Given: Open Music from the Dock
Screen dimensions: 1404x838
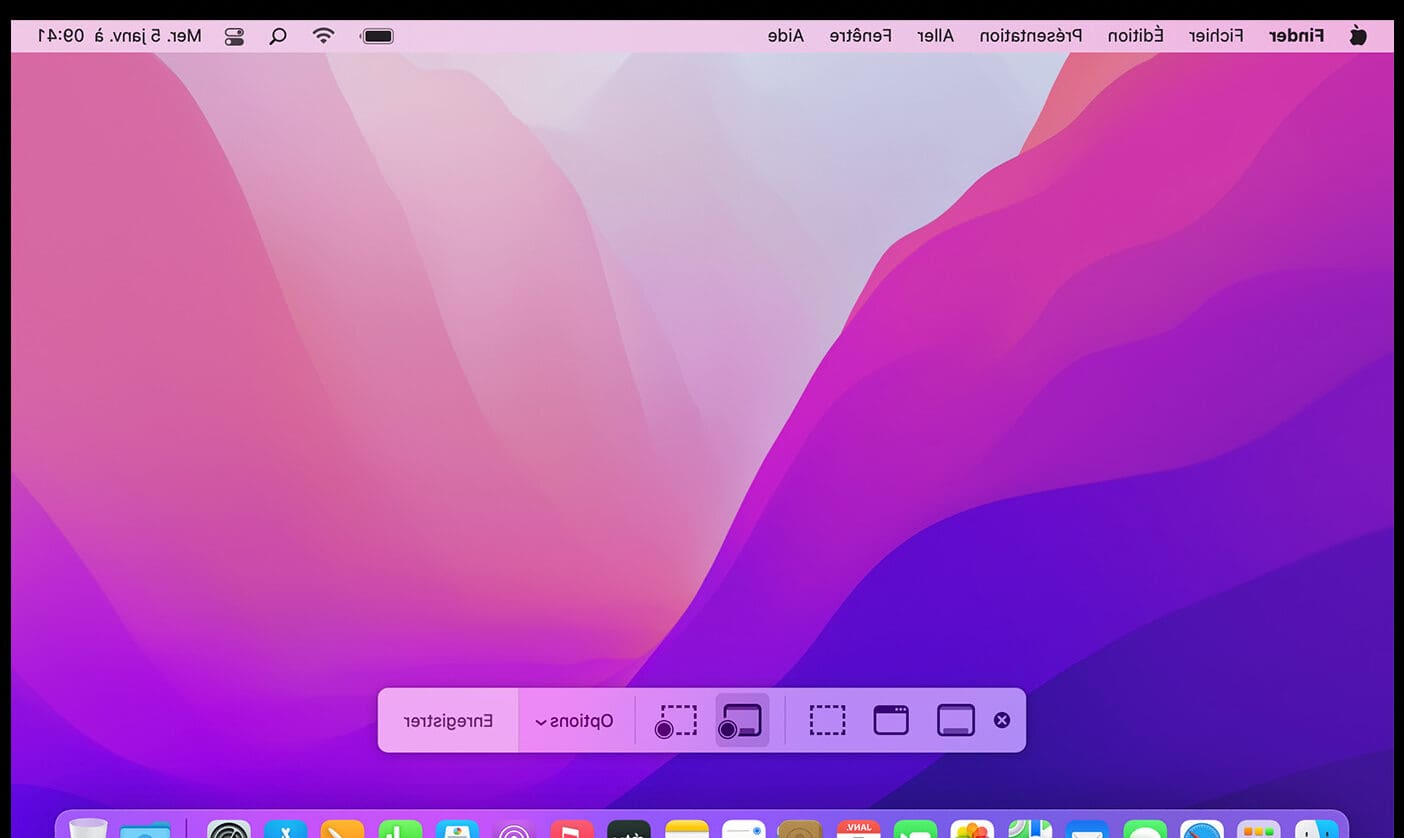Looking at the screenshot, I should (x=572, y=829).
